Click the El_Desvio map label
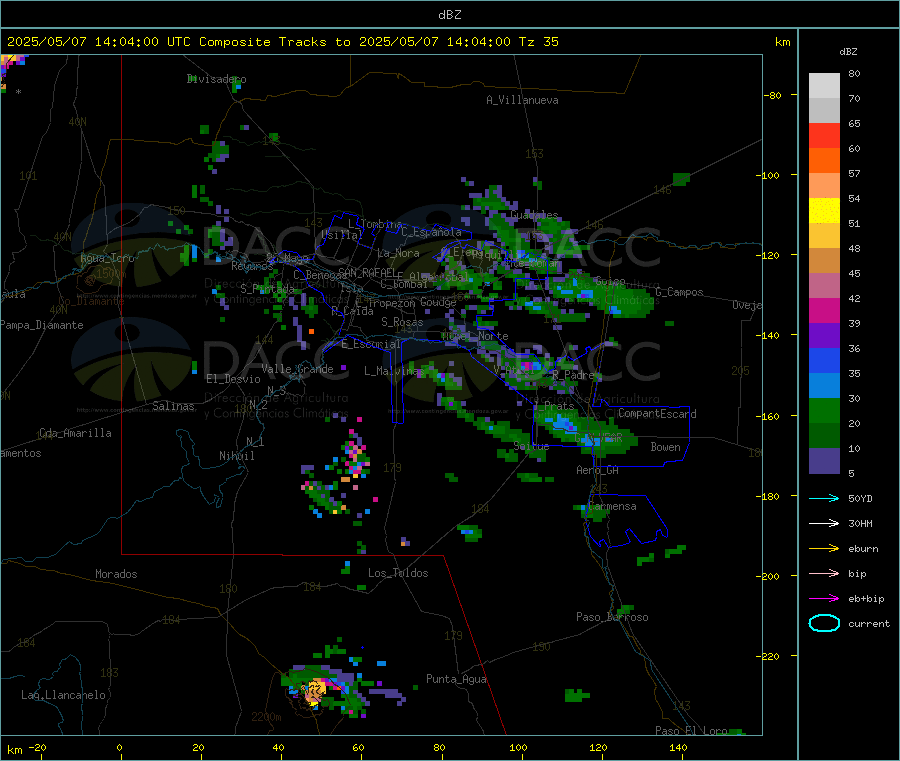 point(234,379)
